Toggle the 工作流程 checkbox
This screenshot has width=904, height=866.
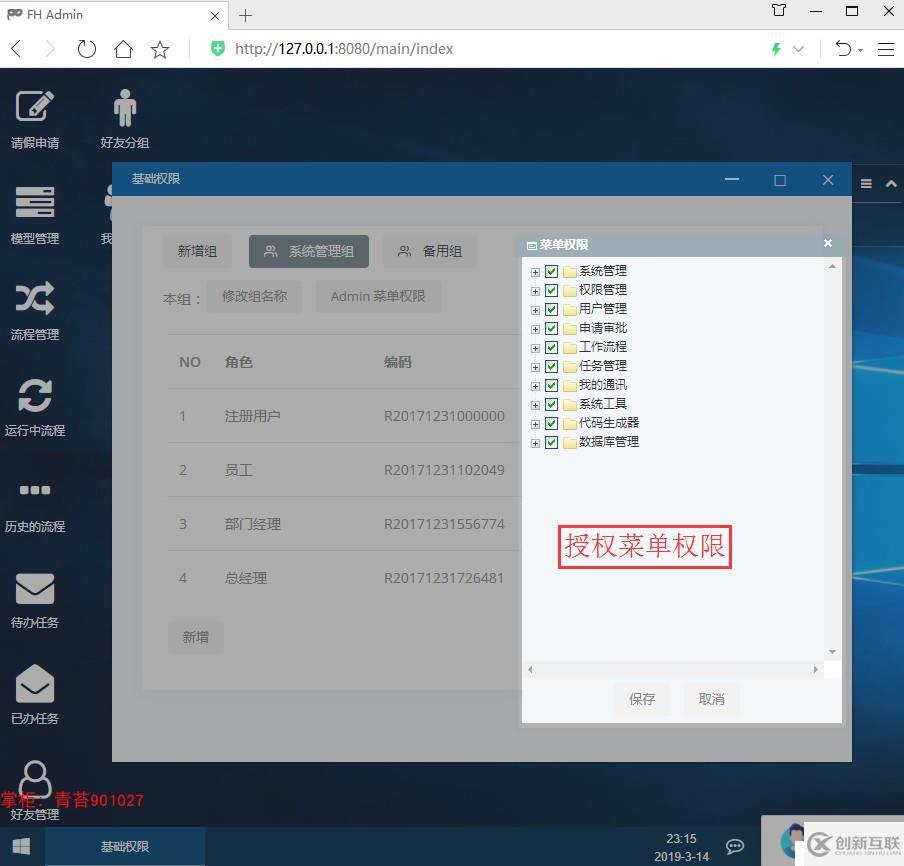click(551, 347)
